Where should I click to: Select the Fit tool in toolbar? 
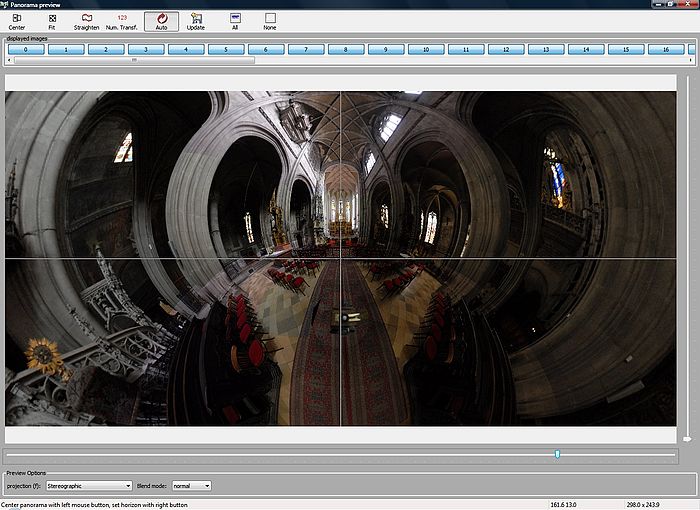tap(52, 21)
